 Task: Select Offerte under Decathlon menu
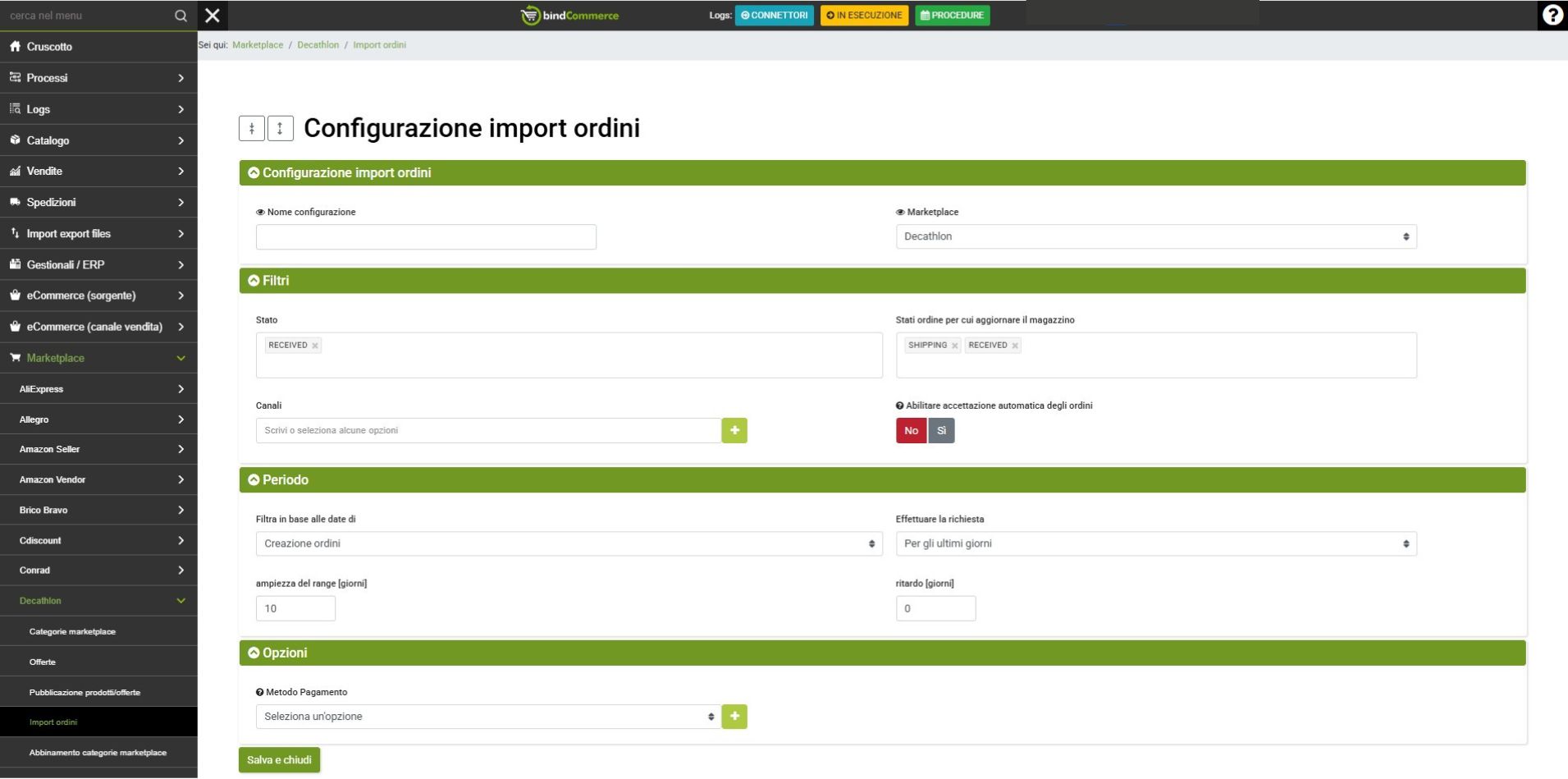pos(43,662)
